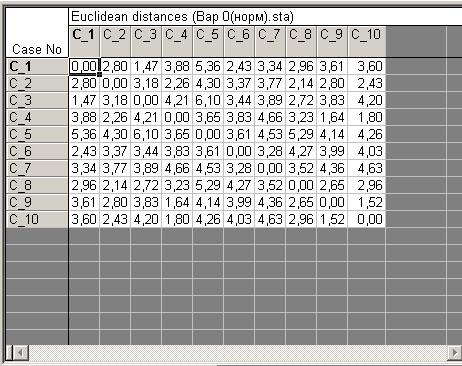Select row header C_8

(37, 185)
